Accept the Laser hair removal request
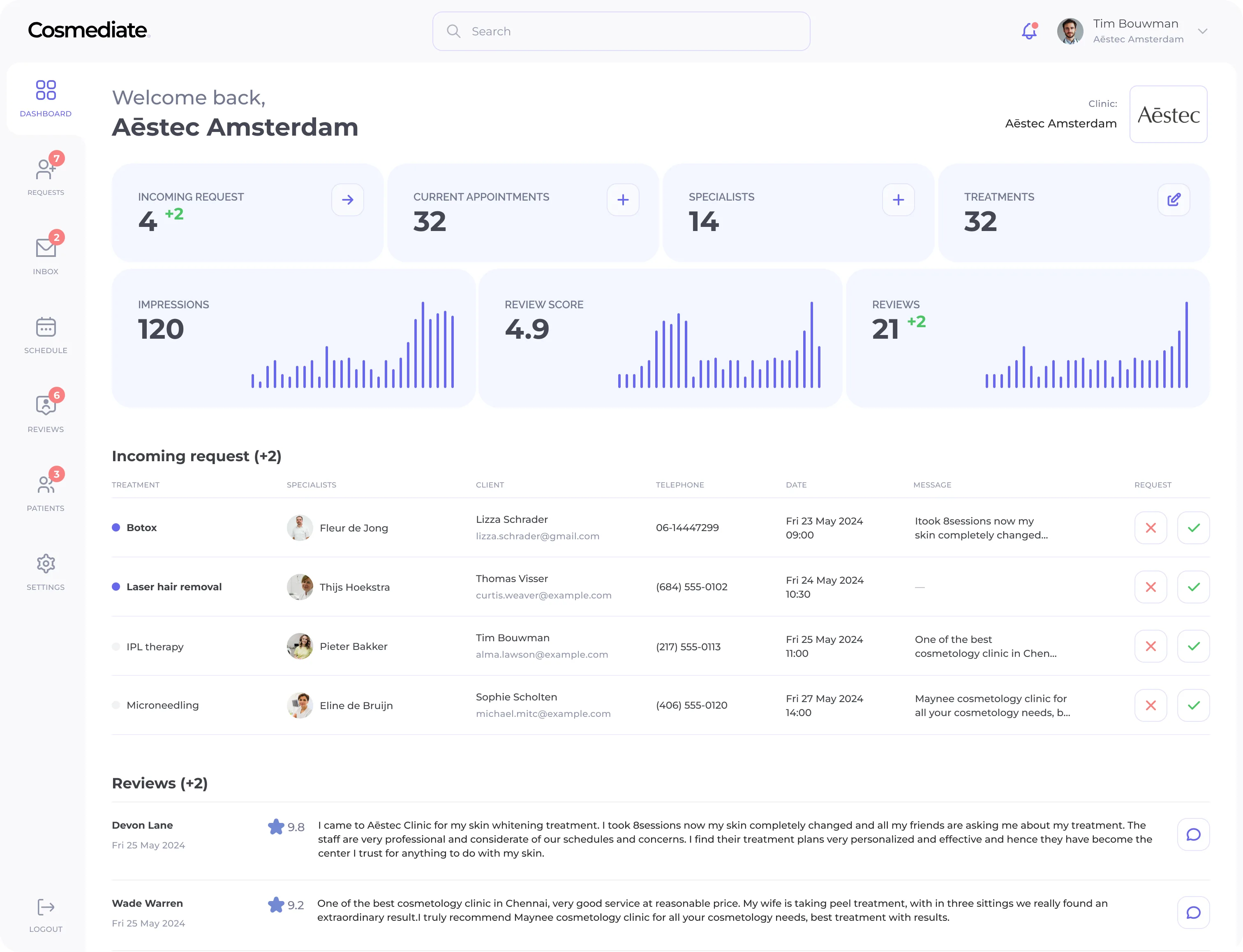 (1193, 587)
